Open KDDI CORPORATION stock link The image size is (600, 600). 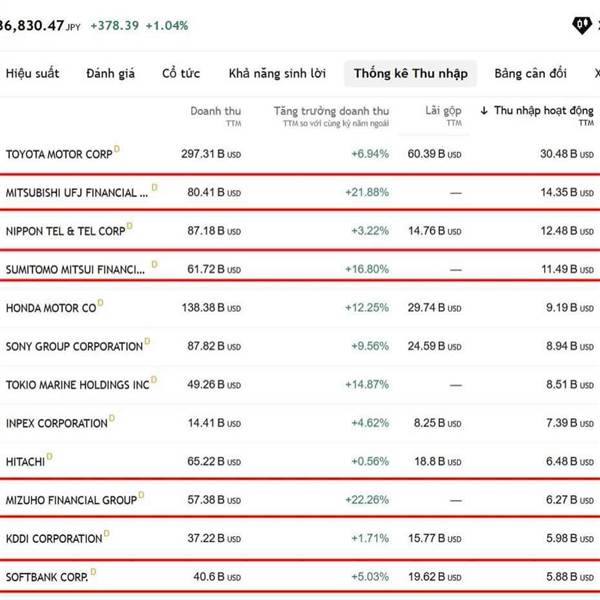coord(54,539)
